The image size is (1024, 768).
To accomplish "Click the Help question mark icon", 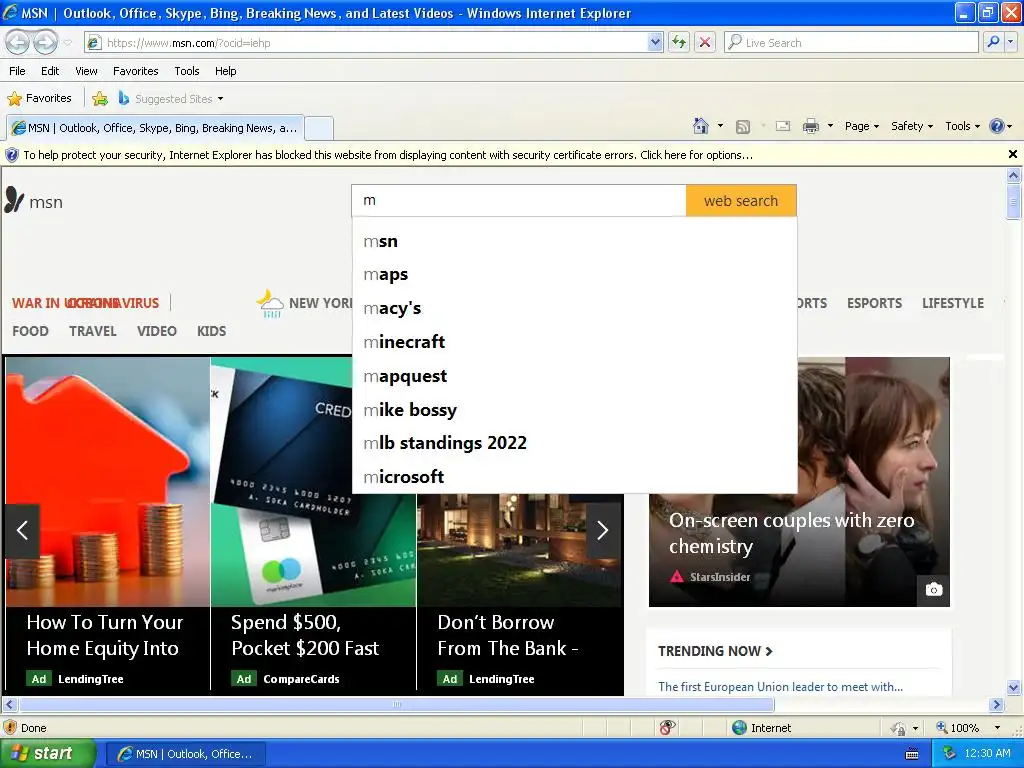I will pos(997,126).
